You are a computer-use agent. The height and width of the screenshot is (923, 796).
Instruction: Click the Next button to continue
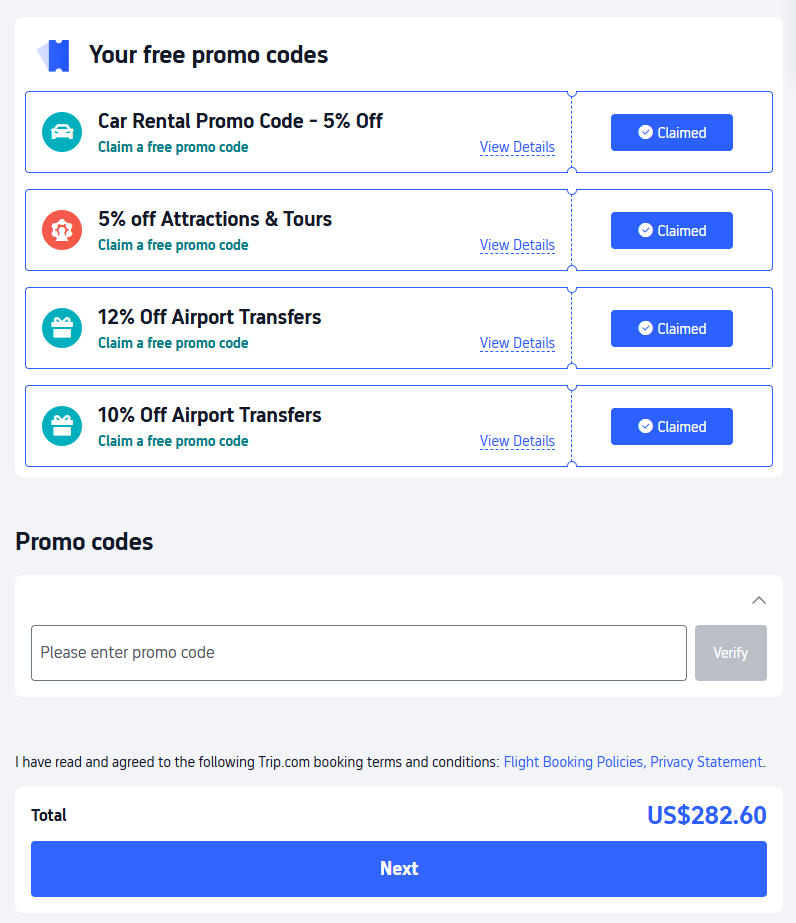pos(398,869)
